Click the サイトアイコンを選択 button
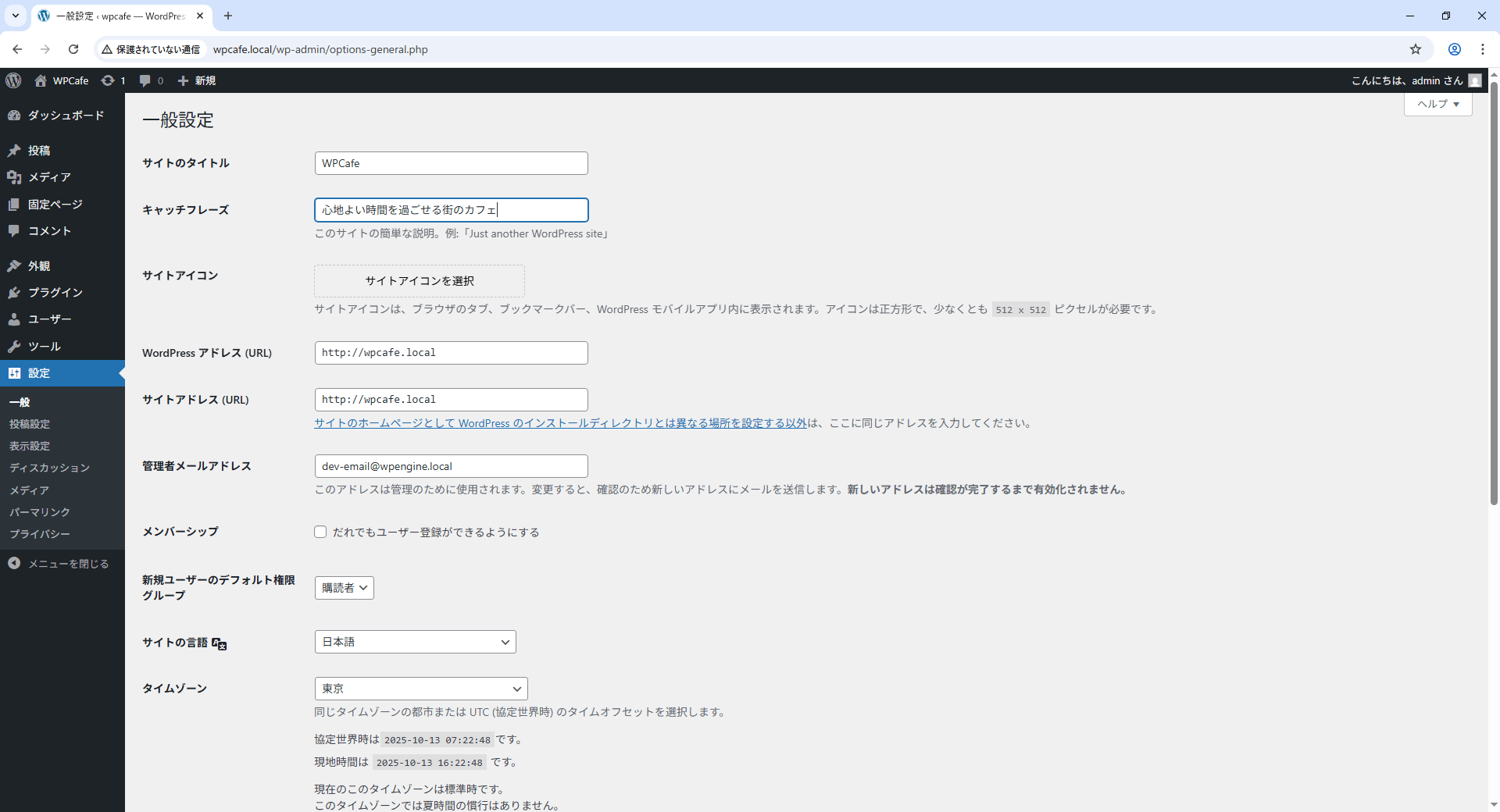This screenshot has height=812, width=1500. click(x=420, y=281)
